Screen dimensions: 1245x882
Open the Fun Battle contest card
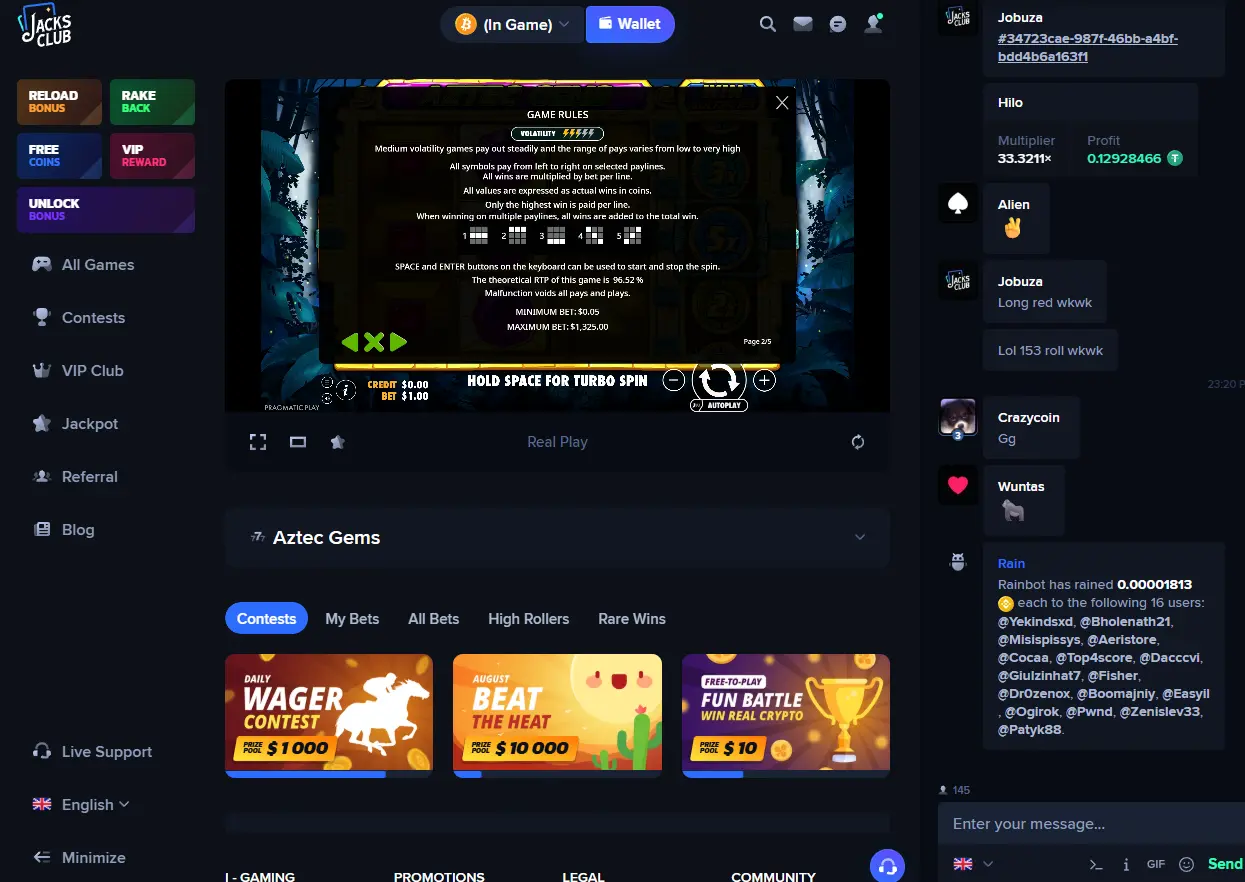[x=786, y=716]
